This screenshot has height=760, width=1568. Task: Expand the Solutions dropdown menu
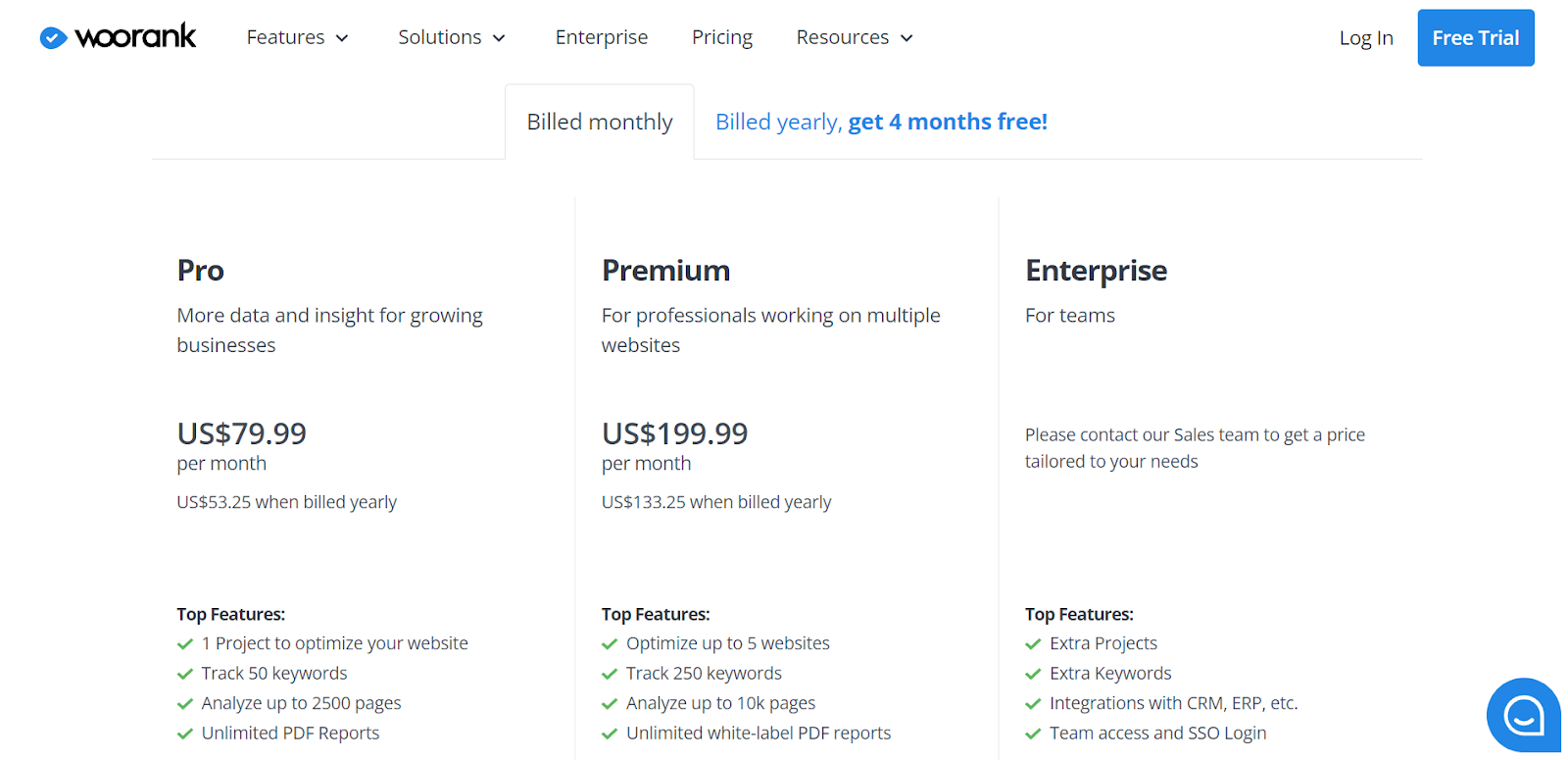click(x=452, y=37)
